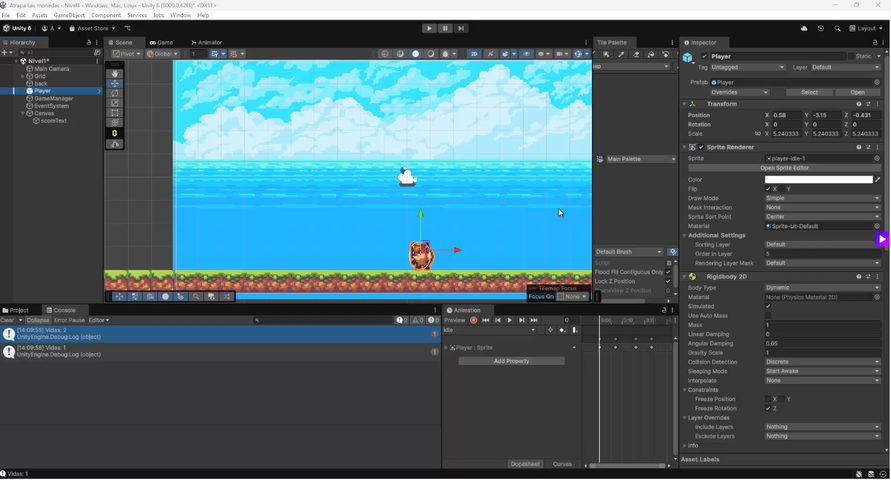Open the Body Type dropdown showing Dynamic
891x480 pixels.
click(x=822, y=288)
